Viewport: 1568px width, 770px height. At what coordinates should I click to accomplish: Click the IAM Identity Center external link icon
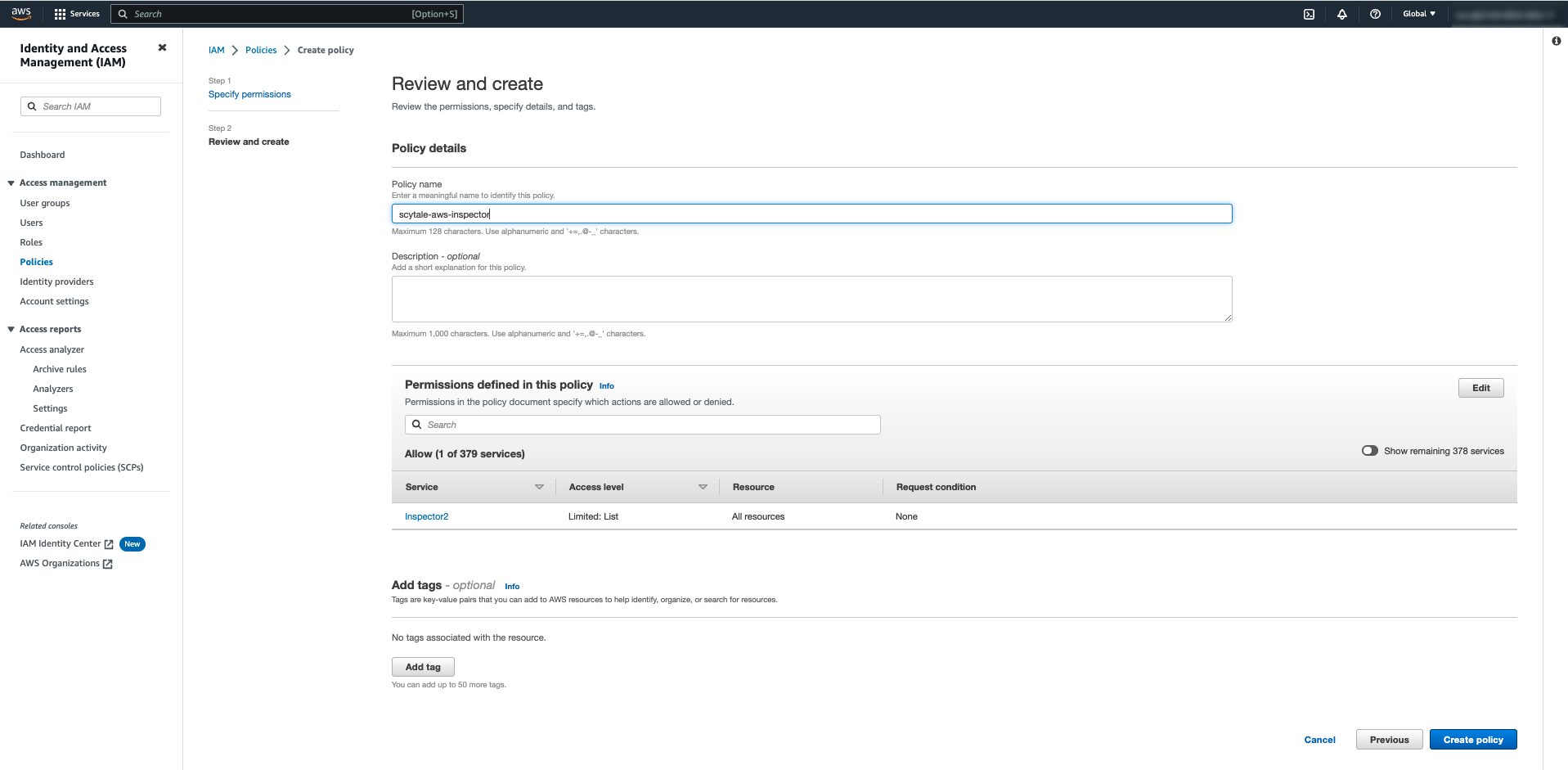point(109,544)
